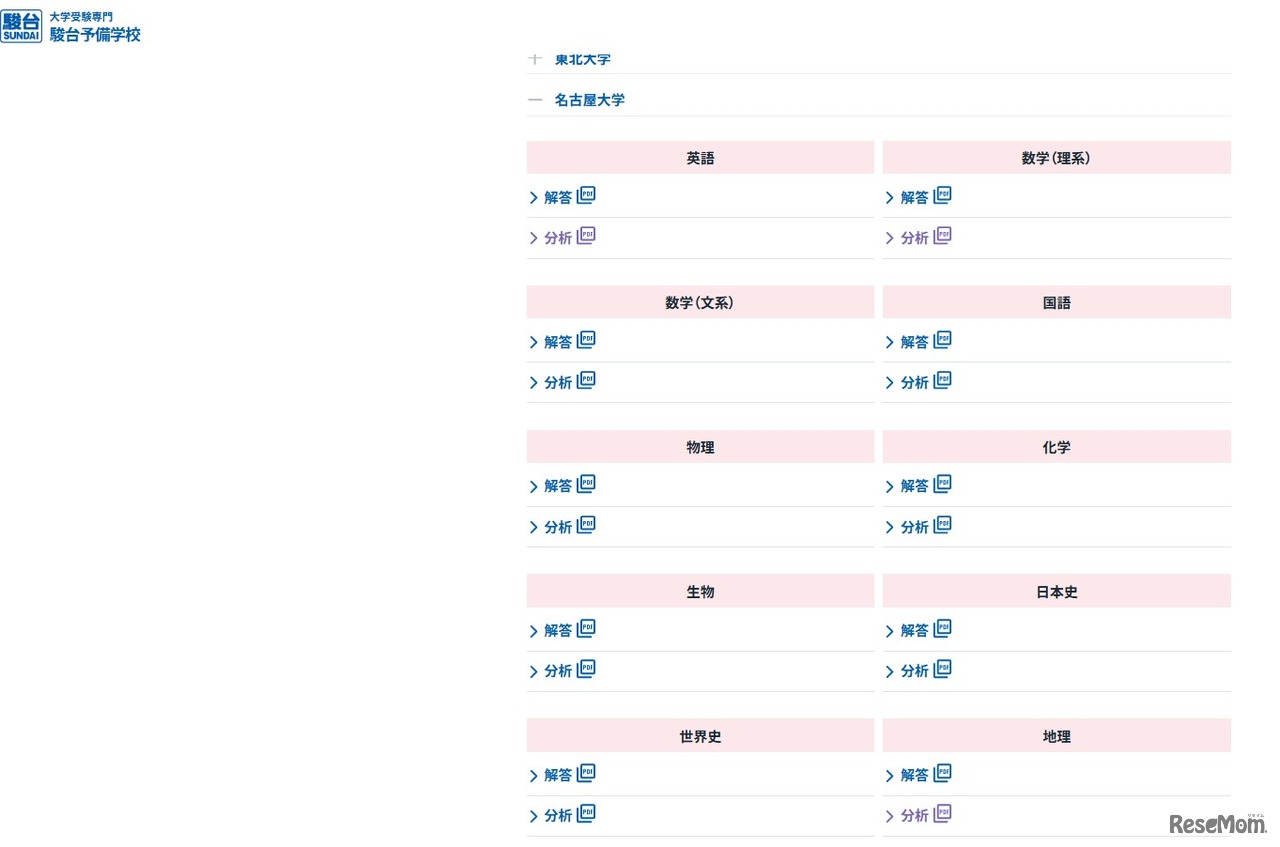Click PDF icon for 日本史 解答

pos(942,629)
